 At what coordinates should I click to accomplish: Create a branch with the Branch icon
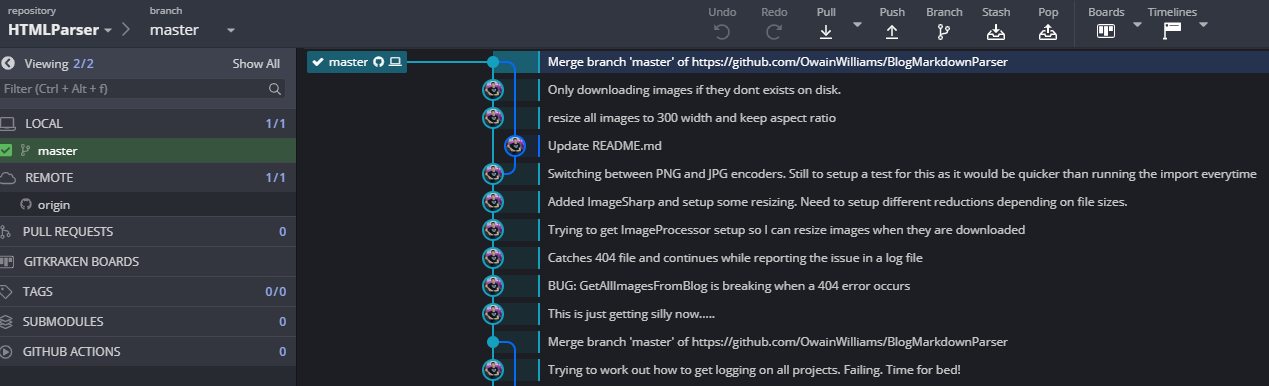pyautogui.click(x=944, y=31)
